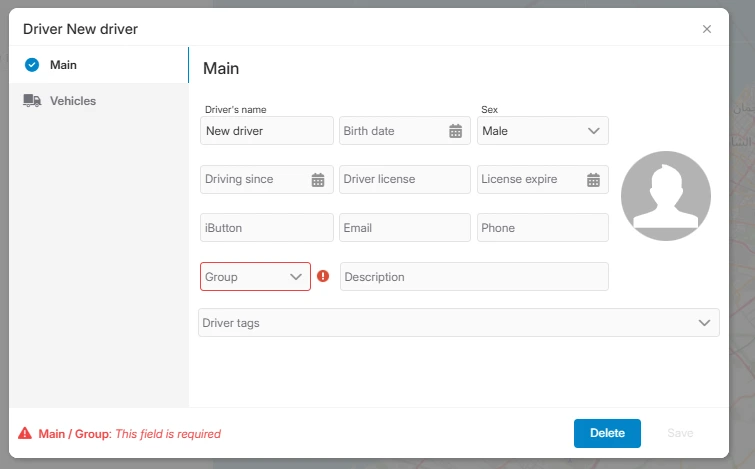This screenshot has width=755, height=469.
Task: Click the Email input field
Action: click(x=404, y=228)
